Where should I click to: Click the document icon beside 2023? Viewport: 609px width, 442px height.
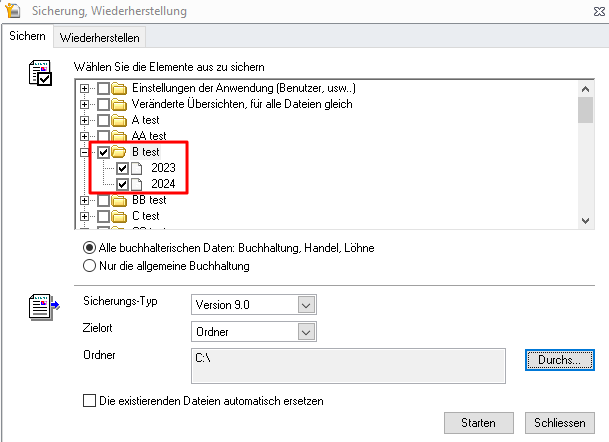(139, 168)
